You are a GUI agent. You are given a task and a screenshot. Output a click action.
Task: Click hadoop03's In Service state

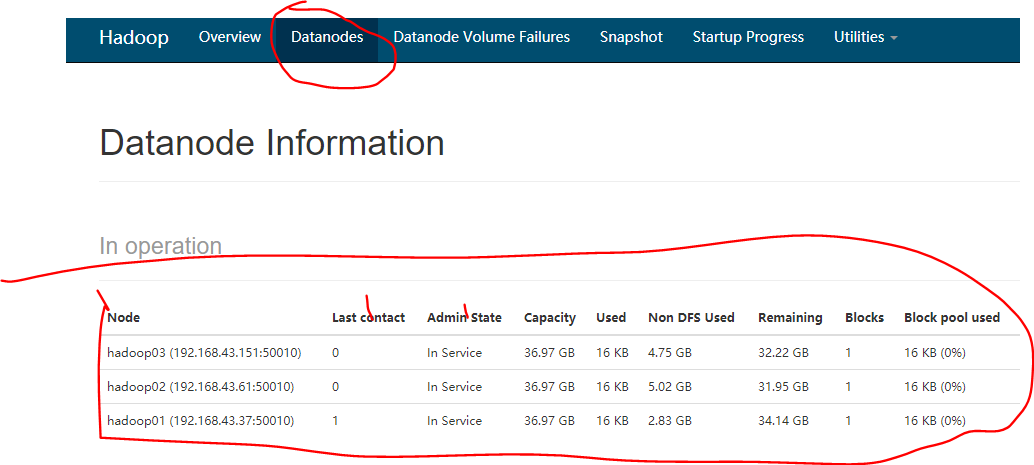click(x=454, y=353)
